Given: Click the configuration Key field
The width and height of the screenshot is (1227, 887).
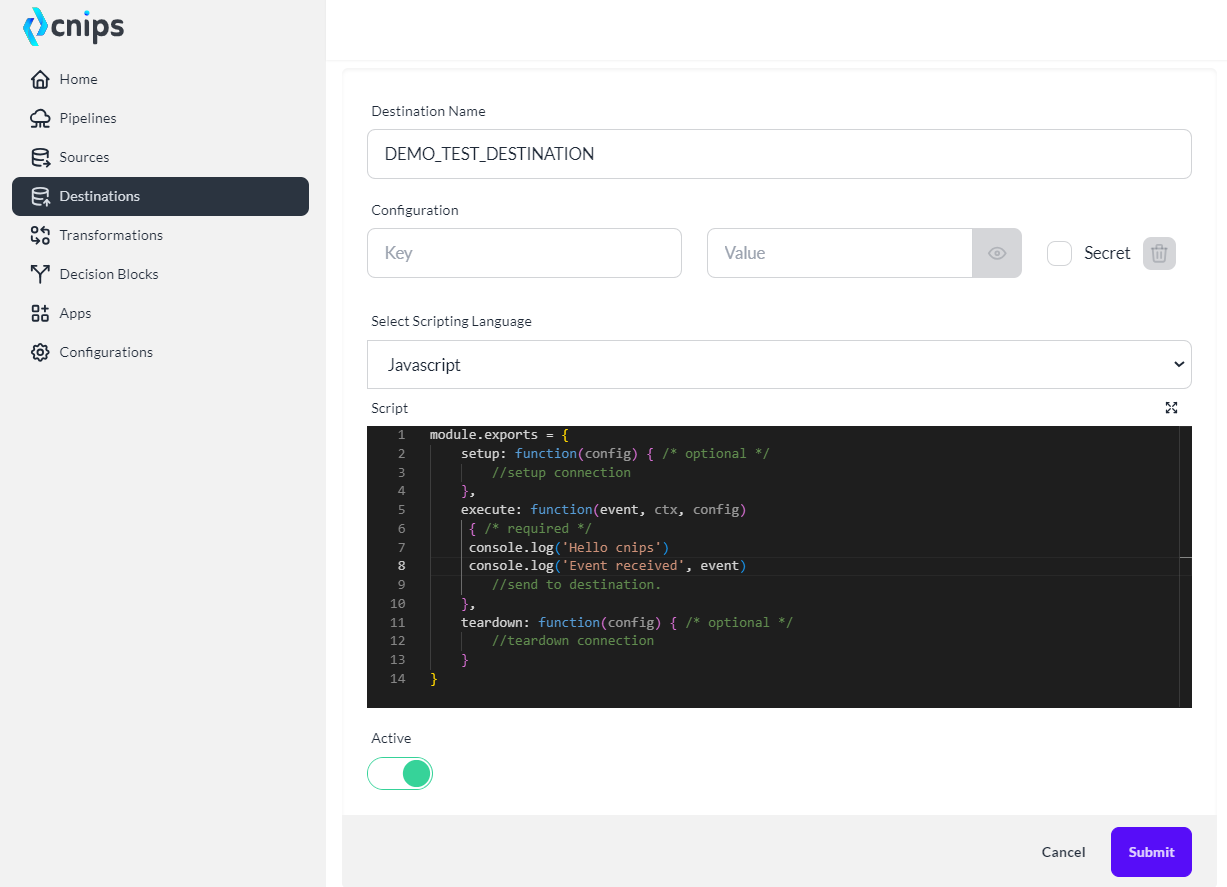Looking at the screenshot, I should pyautogui.click(x=524, y=253).
